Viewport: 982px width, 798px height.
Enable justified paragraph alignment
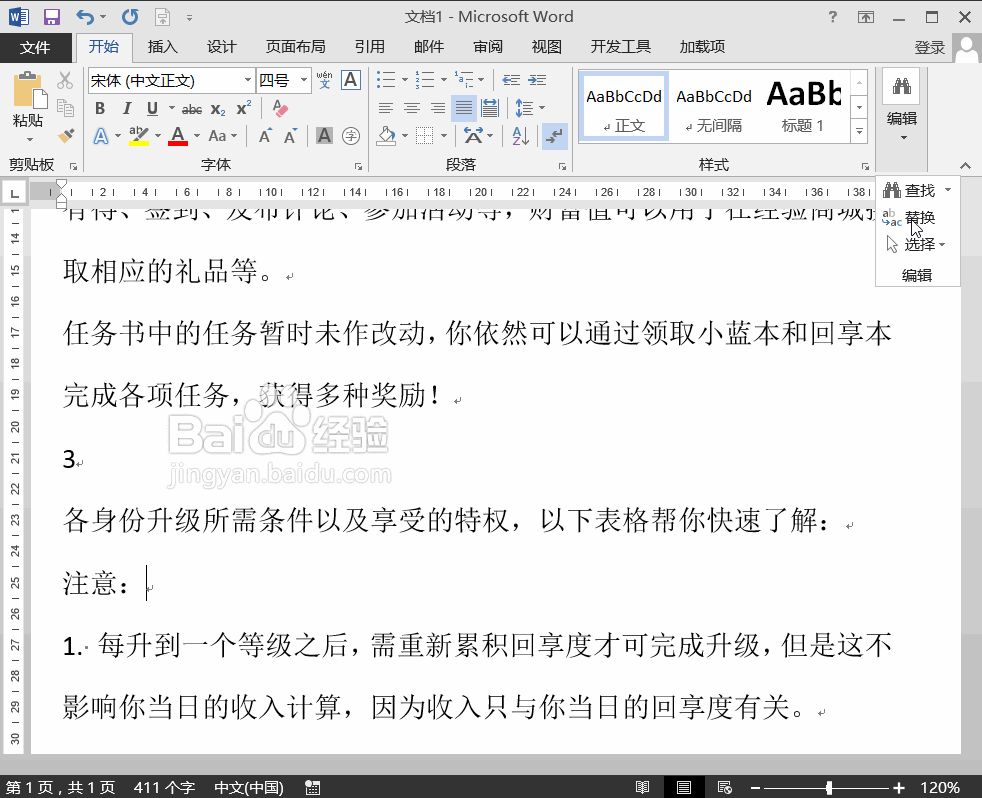(x=463, y=108)
